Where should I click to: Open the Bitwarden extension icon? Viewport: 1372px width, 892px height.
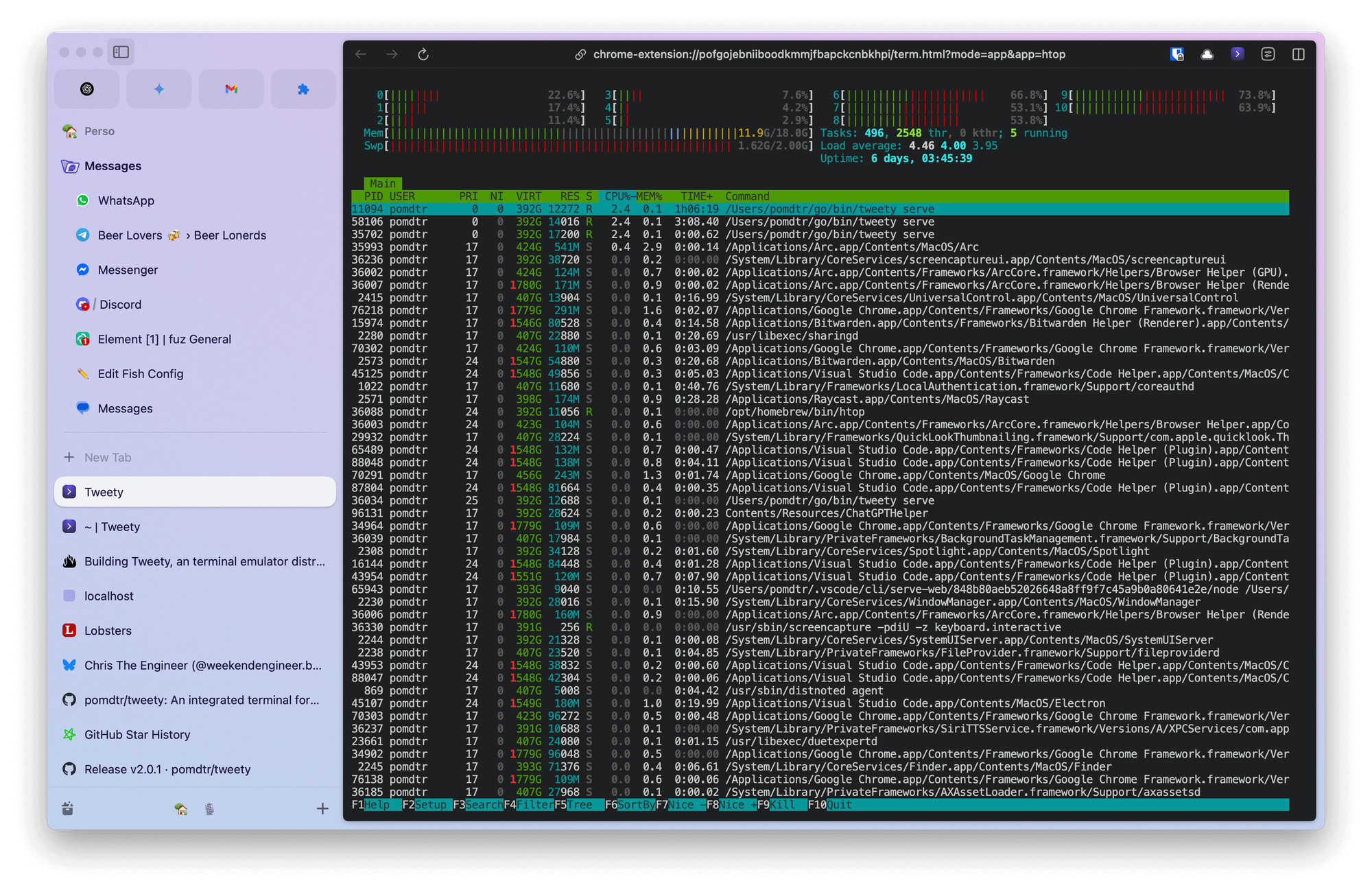coord(1177,54)
